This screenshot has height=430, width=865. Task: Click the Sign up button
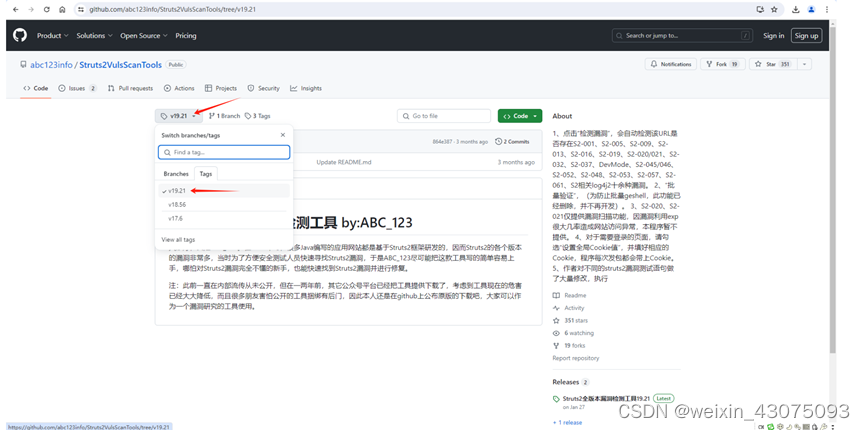coord(806,35)
